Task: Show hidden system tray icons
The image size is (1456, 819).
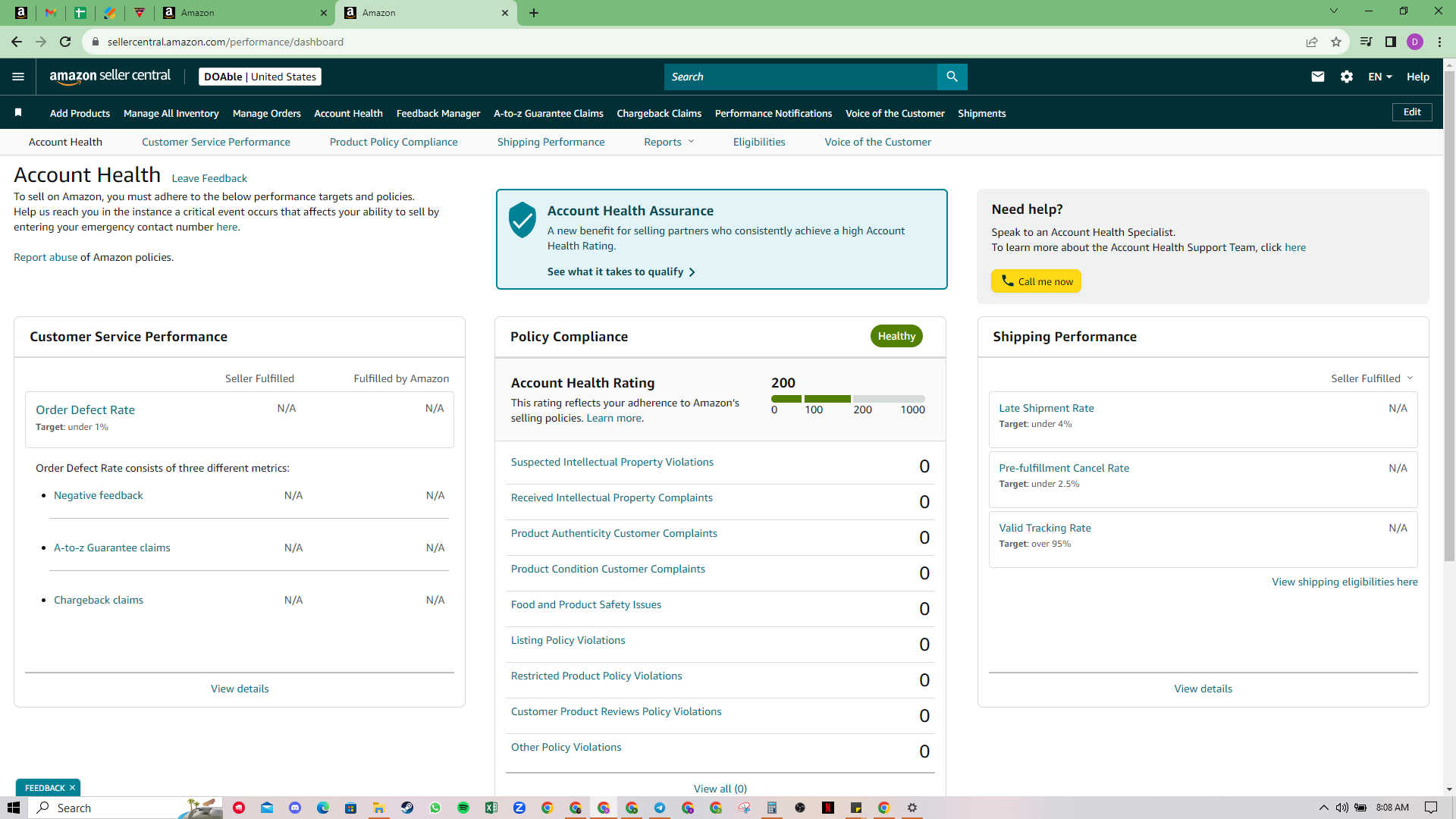Action: [x=1324, y=808]
